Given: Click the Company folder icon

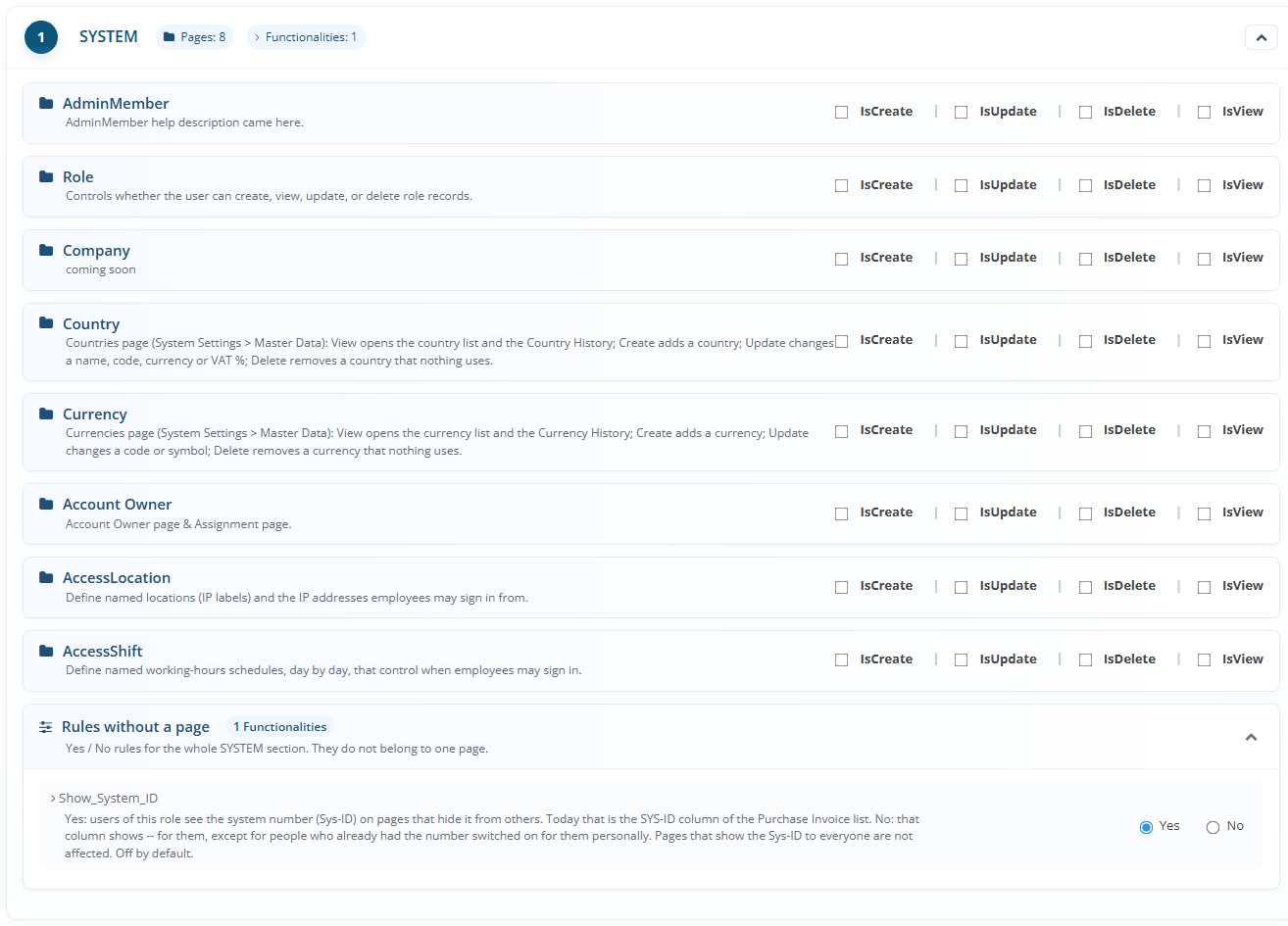Looking at the screenshot, I should pyautogui.click(x=46, y=250).
